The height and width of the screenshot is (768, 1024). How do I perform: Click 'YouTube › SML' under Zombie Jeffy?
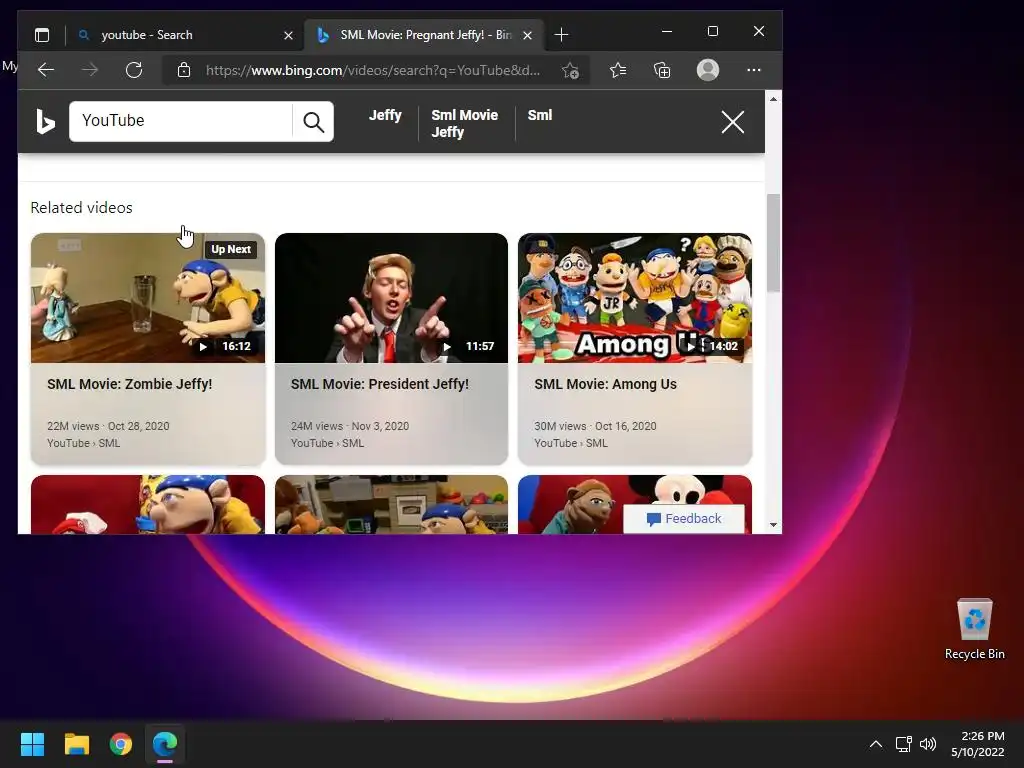click(x=84, y=443)
